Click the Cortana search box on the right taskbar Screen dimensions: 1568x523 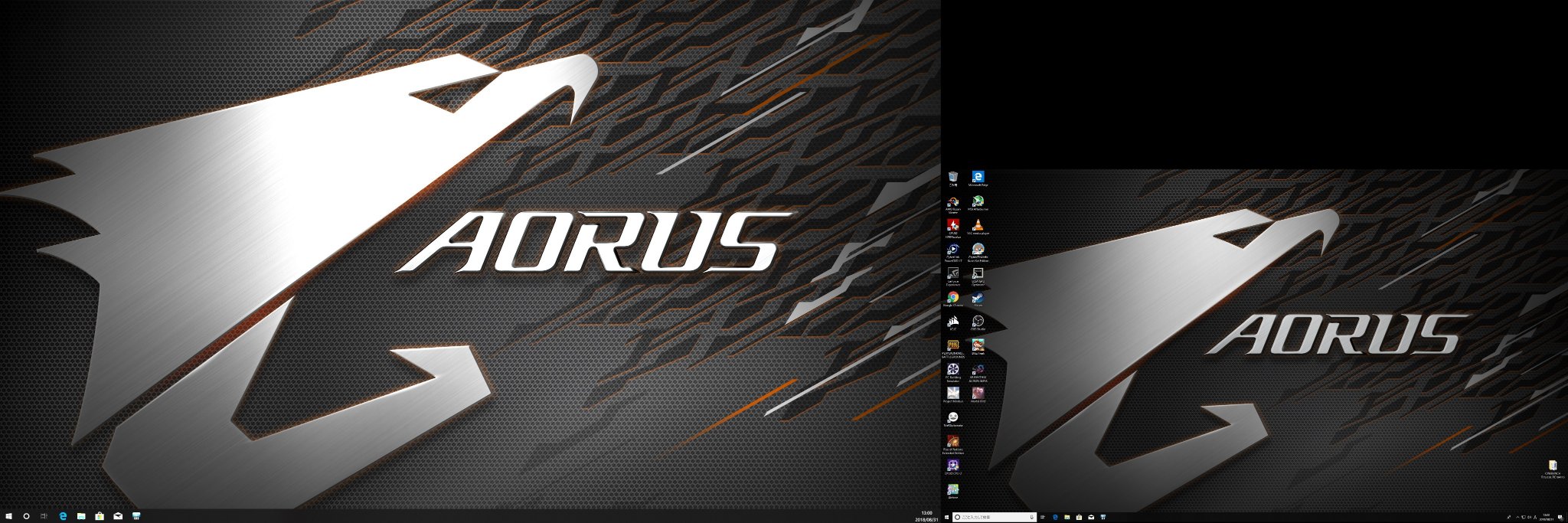pyautogui.click(x=995, y=517)
